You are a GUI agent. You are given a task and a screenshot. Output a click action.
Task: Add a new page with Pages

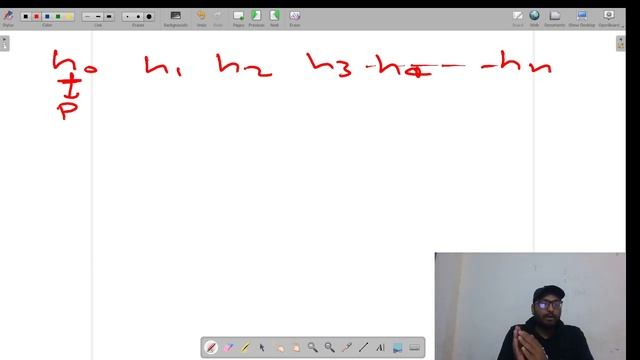(238, 18)
